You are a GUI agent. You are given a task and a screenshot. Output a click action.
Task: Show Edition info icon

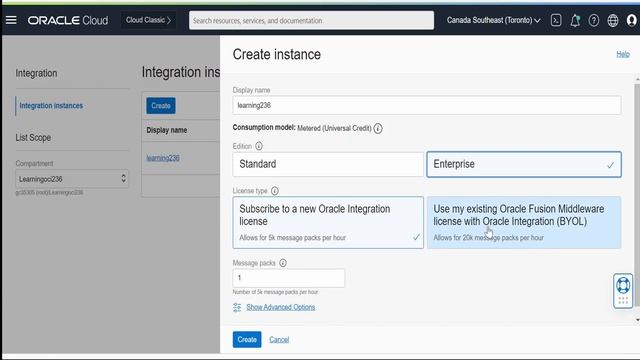click(259, 146)
